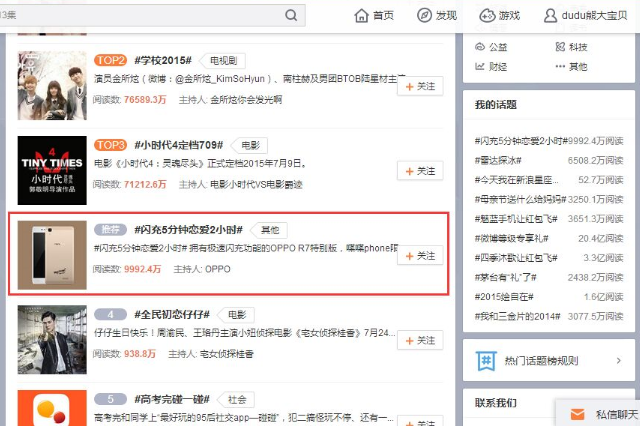The height and width of the screenshot is (426, 640).
Task: Click 社会 tag on 高考完碰一碰
Action: [x=236, y=399]
